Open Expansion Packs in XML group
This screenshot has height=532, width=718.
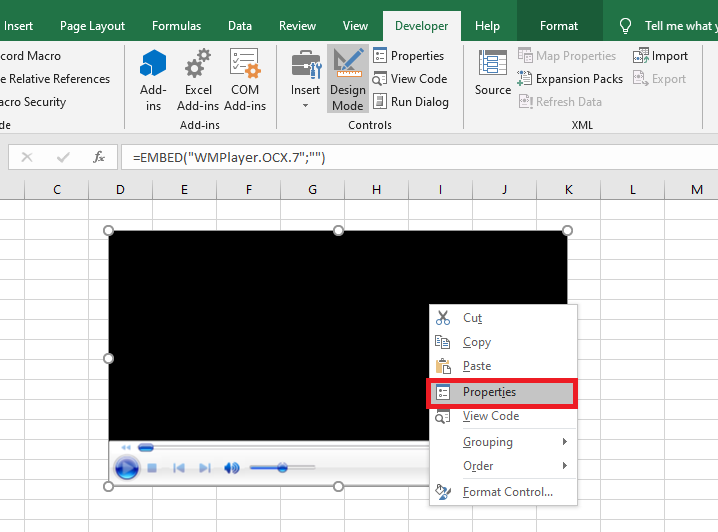pyautogui.click(x=570, y=79)
